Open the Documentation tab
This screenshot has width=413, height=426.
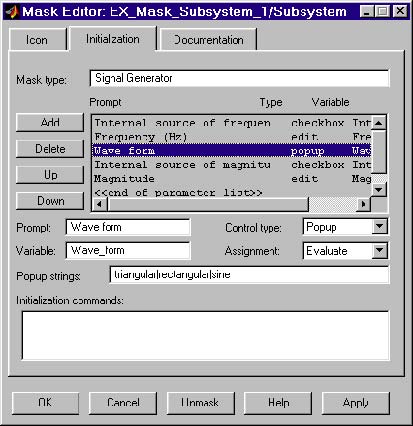pyautogui.click(x=208, y=40)
